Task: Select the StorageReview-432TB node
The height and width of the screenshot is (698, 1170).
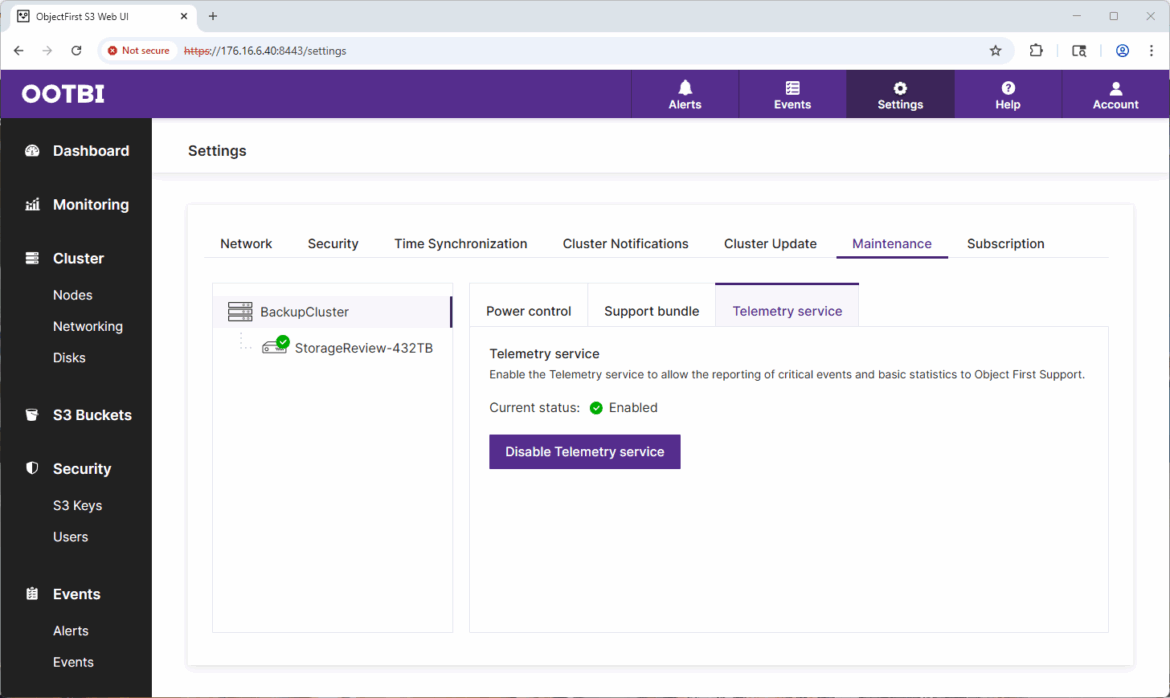Action: (363, 348)
